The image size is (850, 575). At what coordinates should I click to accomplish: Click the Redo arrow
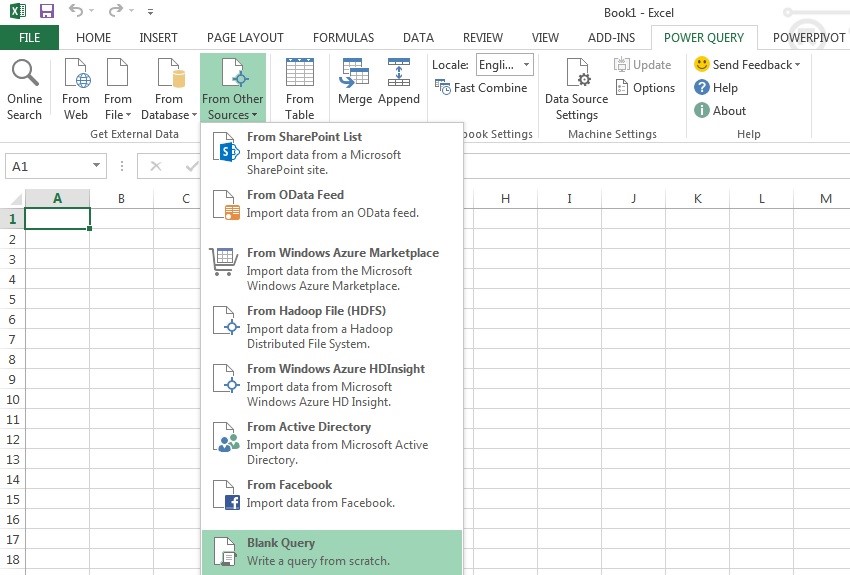coord(115,10)
